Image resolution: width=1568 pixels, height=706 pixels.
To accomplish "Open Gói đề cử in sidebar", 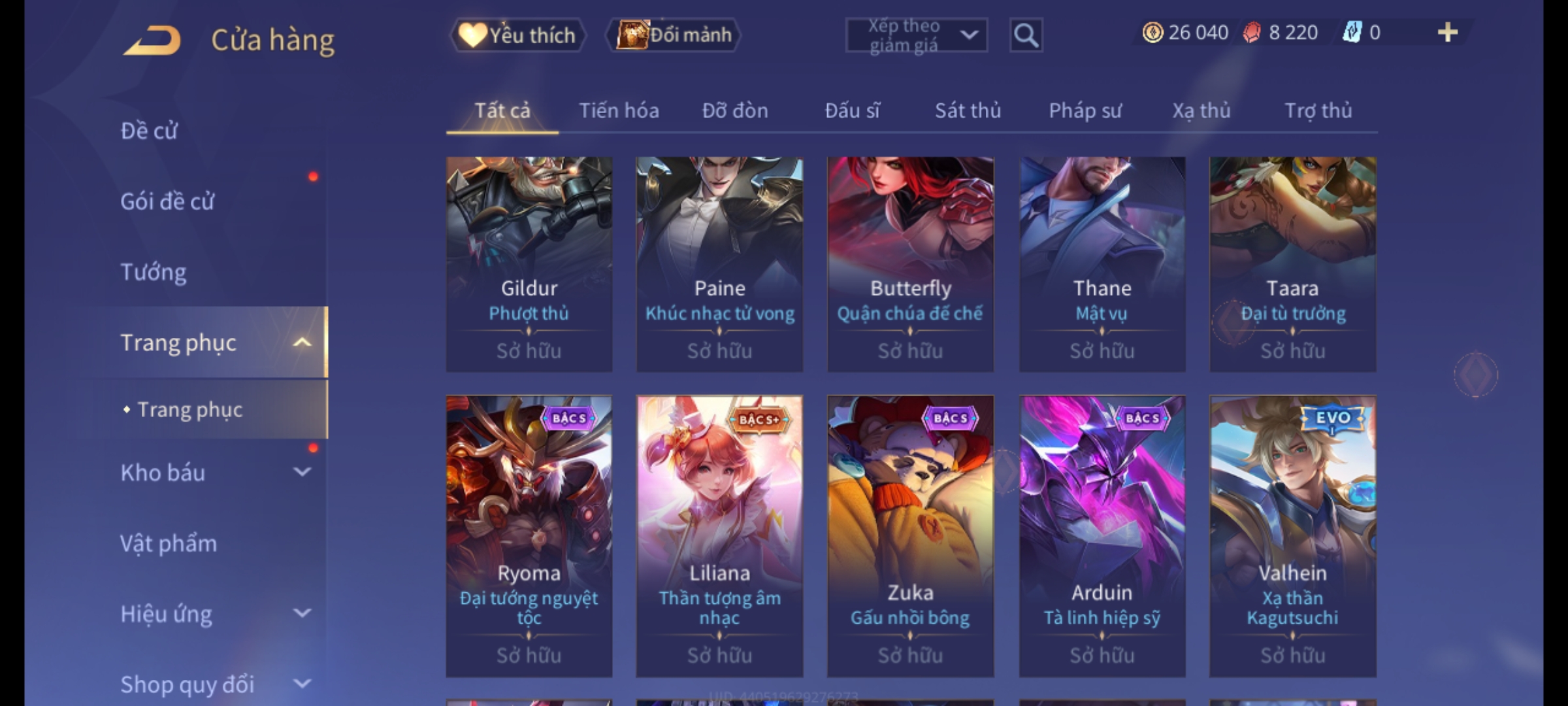I will pos(167,201).
